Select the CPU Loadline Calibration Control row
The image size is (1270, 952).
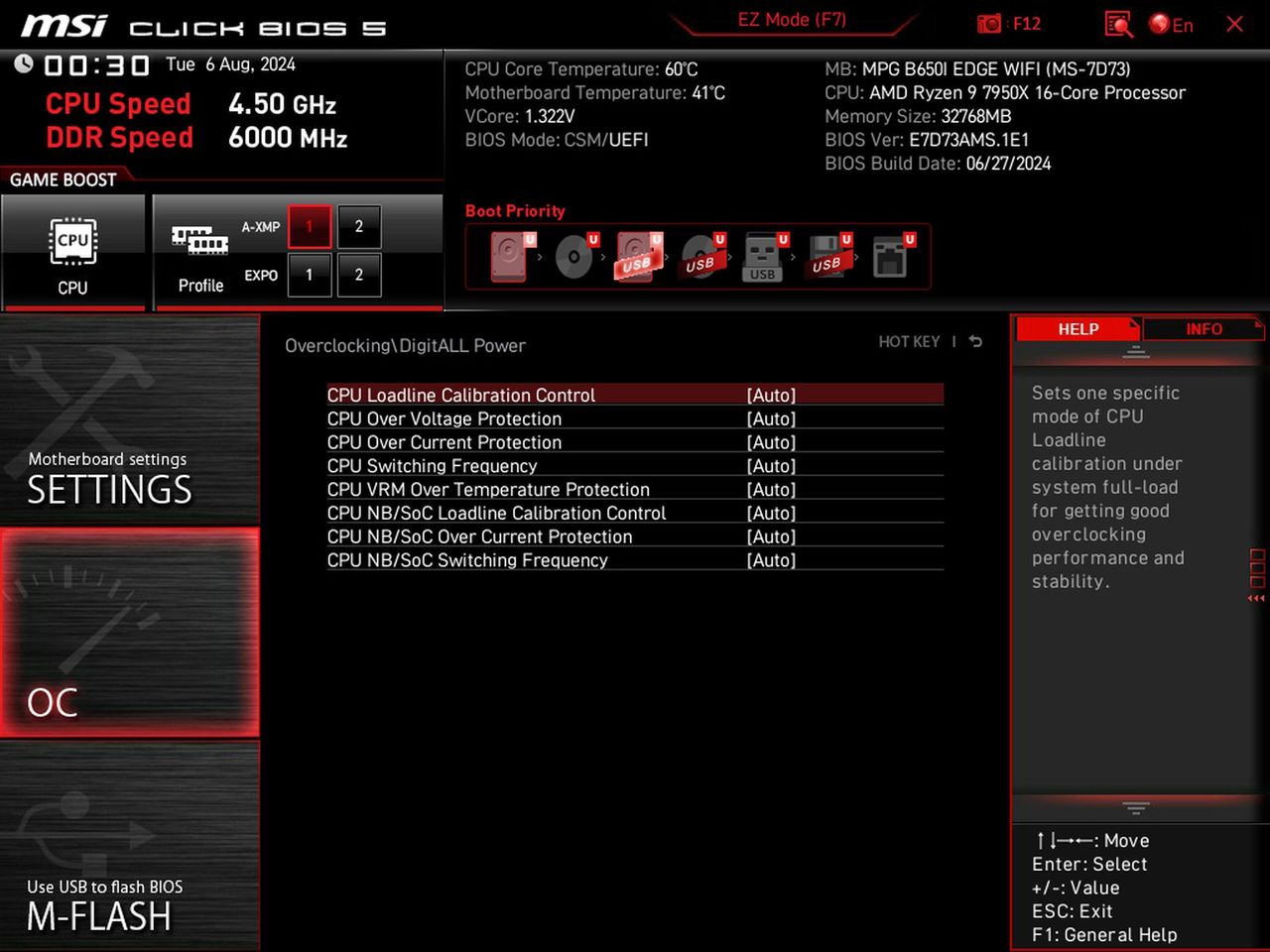[x=635, y=395]
